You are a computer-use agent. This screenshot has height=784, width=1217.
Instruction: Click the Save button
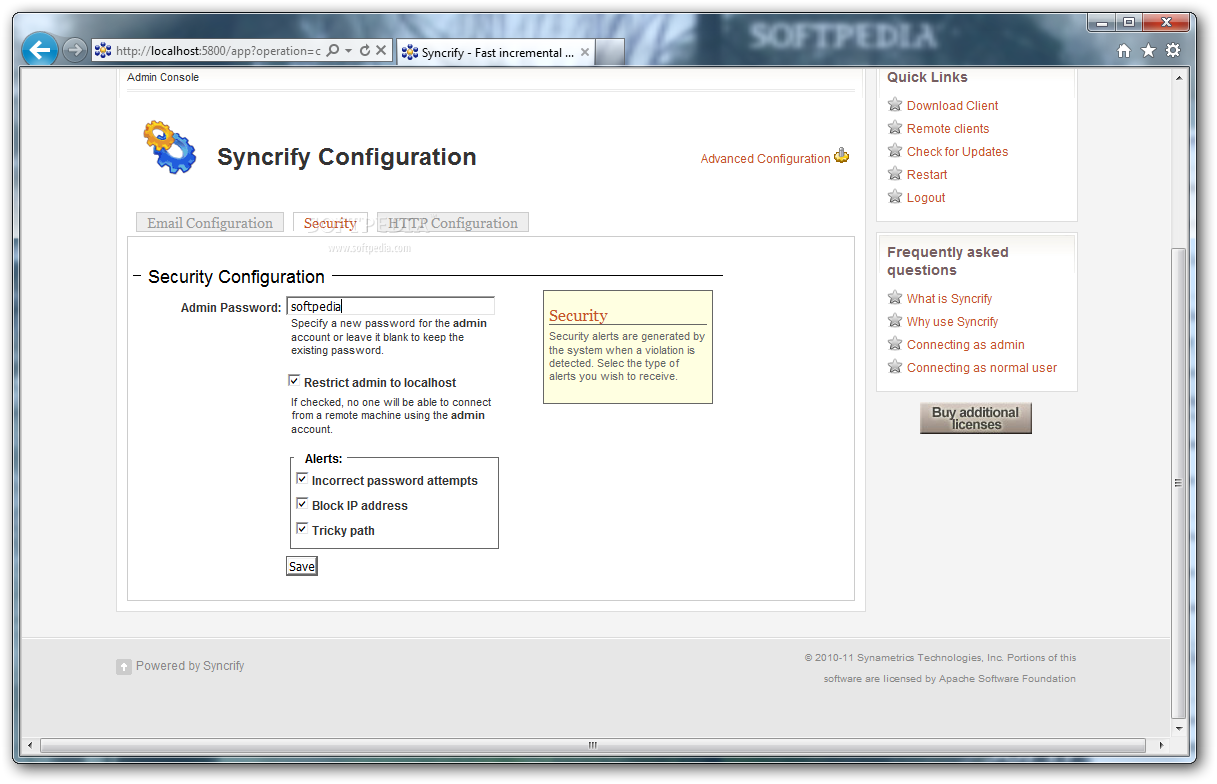tap(301, 566)
